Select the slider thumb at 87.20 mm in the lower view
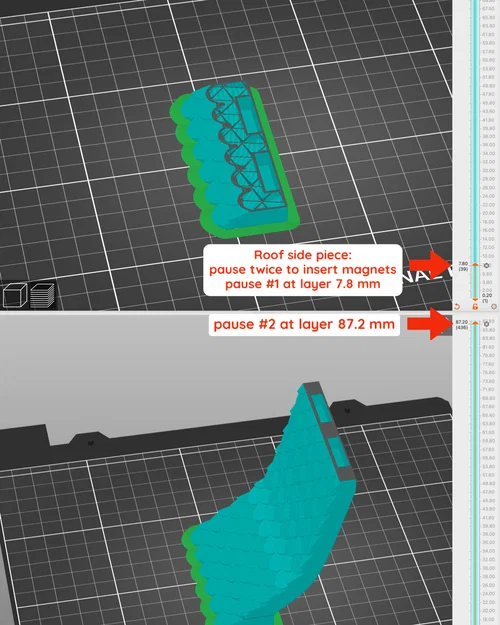This screenshot has width=500, height=625. [x=475, y=322]
